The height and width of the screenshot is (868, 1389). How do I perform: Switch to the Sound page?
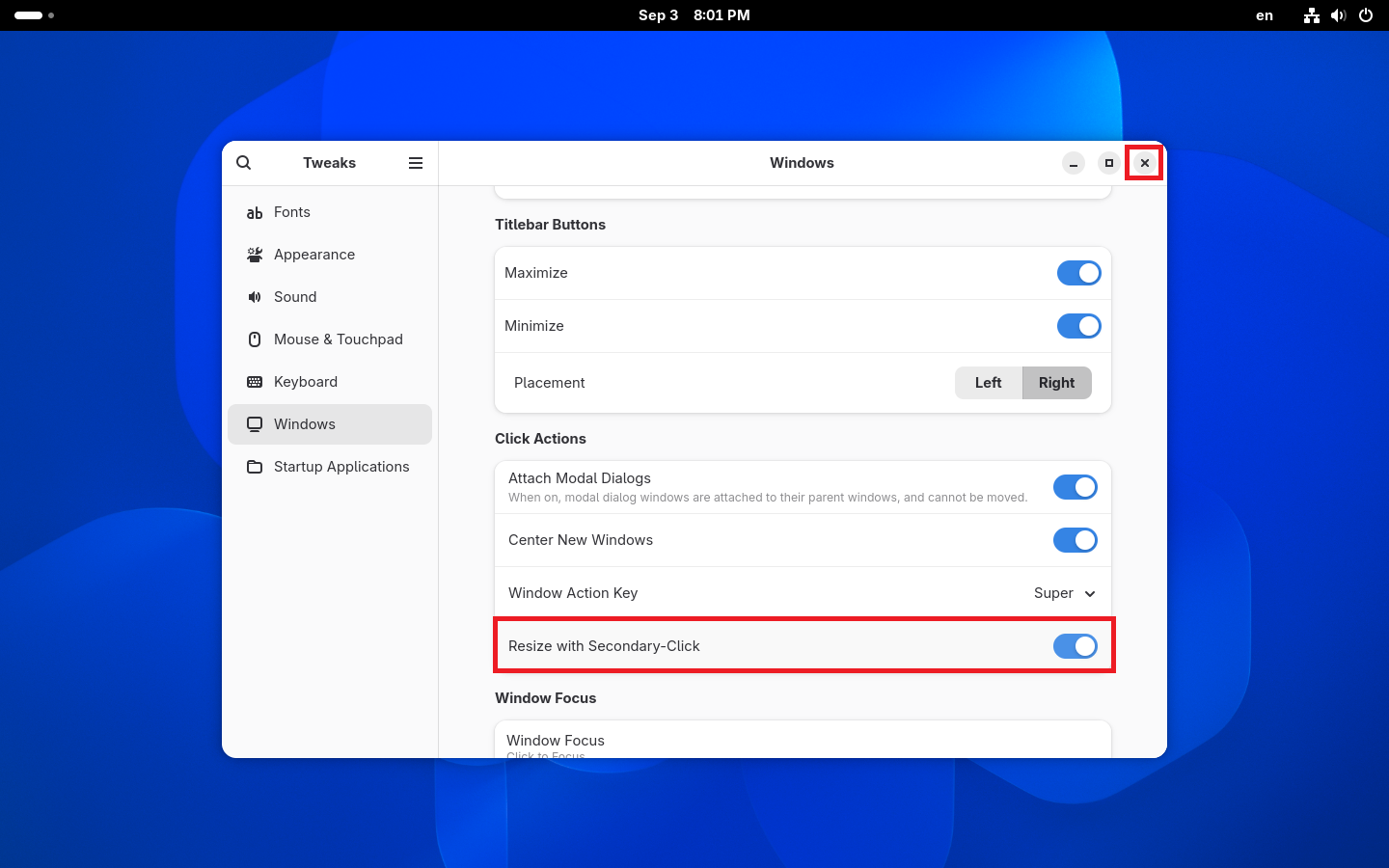click(330, 297)
